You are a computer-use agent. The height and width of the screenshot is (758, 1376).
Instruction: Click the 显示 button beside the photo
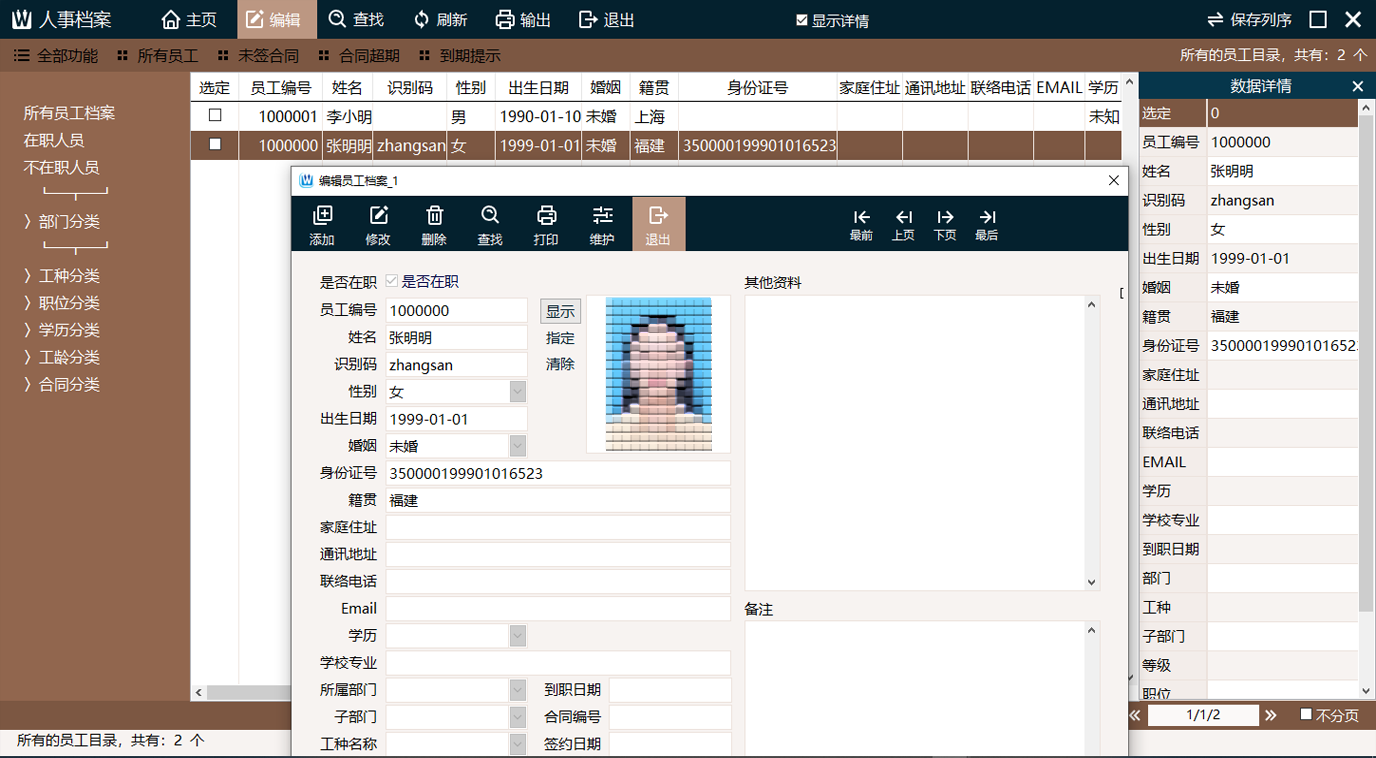[560, 311]
